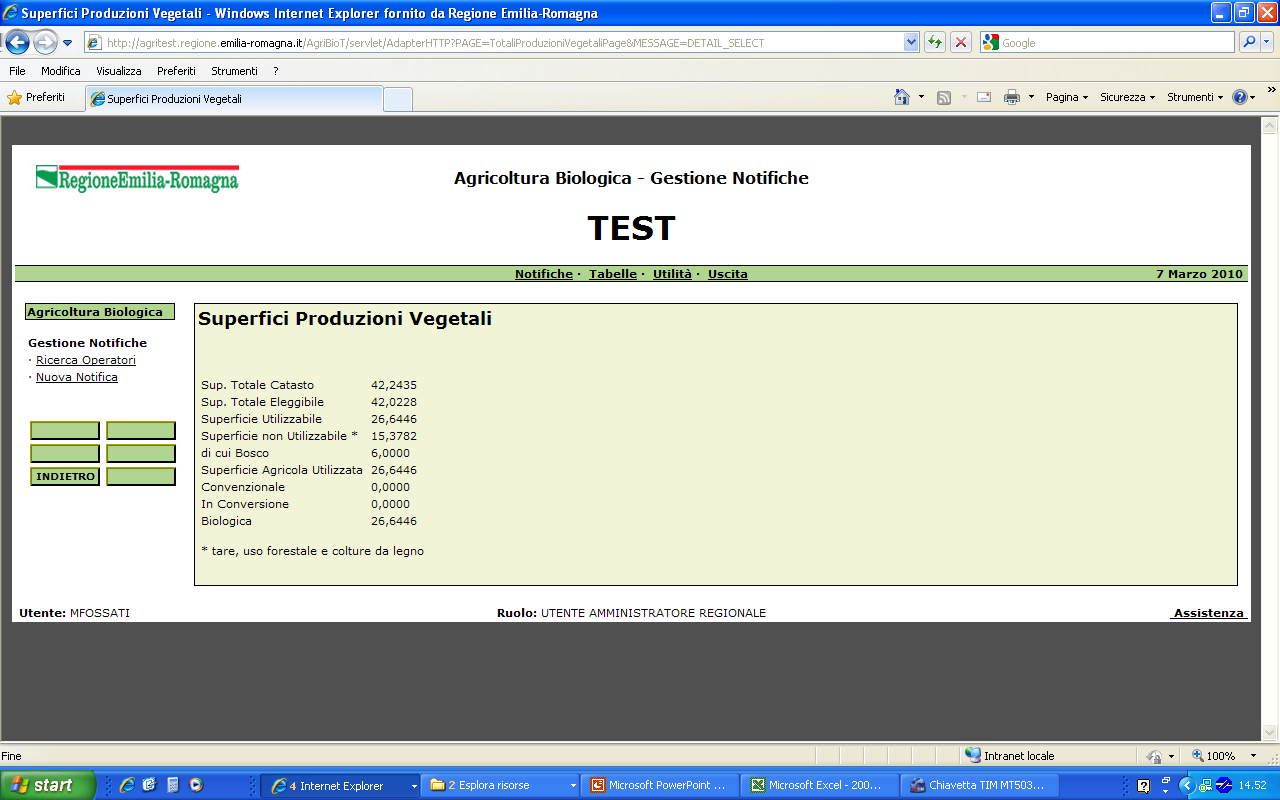Image resolution: width=1280 pixels, height=800 pixels.
Task: Click the Ricerca Operatori link
Action: pos(86,360)
